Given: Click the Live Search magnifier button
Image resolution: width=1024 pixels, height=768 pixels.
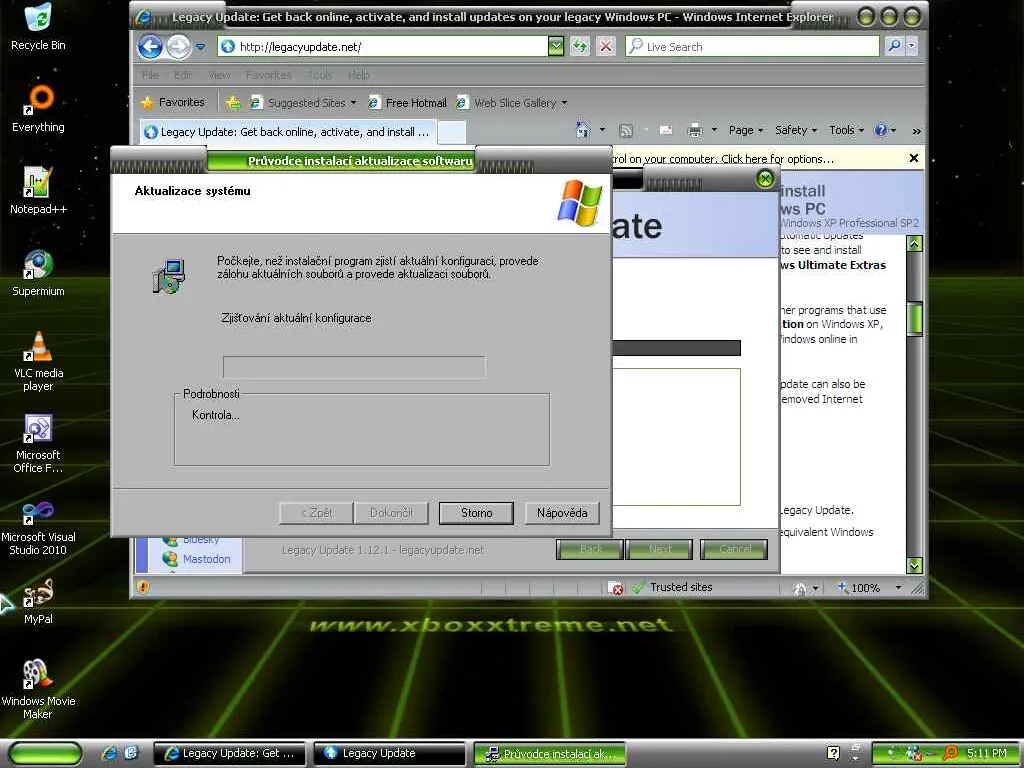Looking at the screenshot, I should tap(894, 46).
